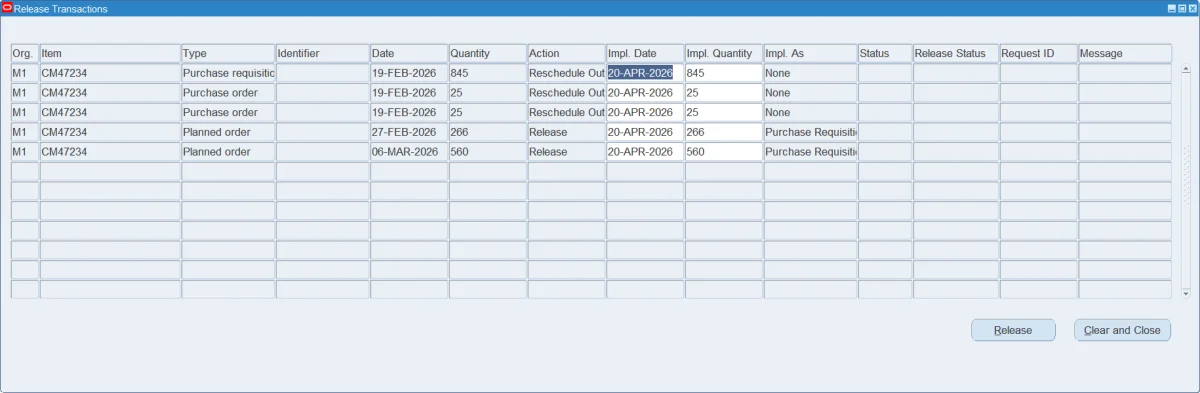The width and height of the screenshot is (1200, 393).
Task: Click the Message field in the Purchase requisition row
Action: point(1125,73)
